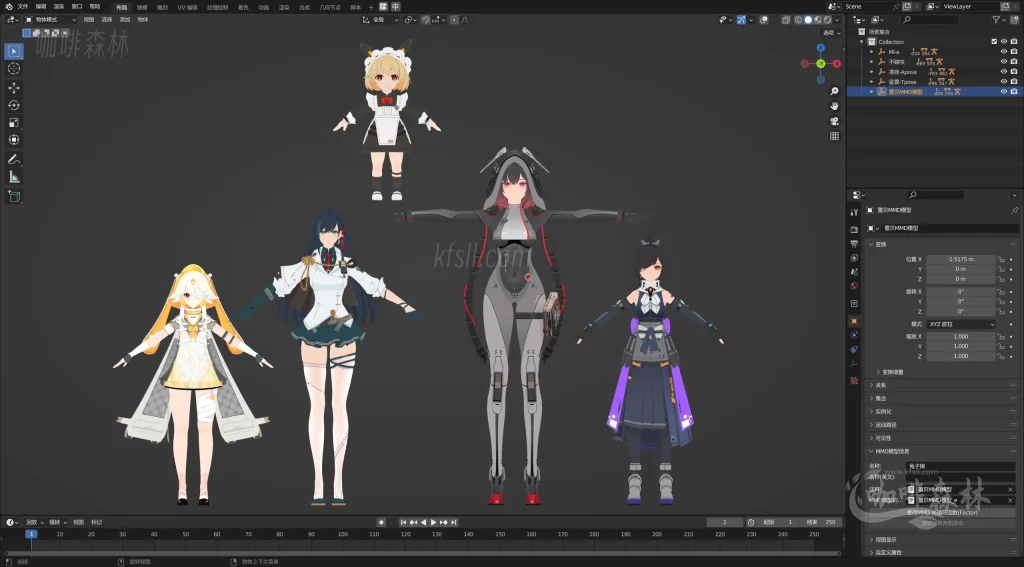Click 更改MMD IK循环因数(Factor) button
Image resolution: width=1024 pixels, height=567 pixels.
tap(942, 513)
